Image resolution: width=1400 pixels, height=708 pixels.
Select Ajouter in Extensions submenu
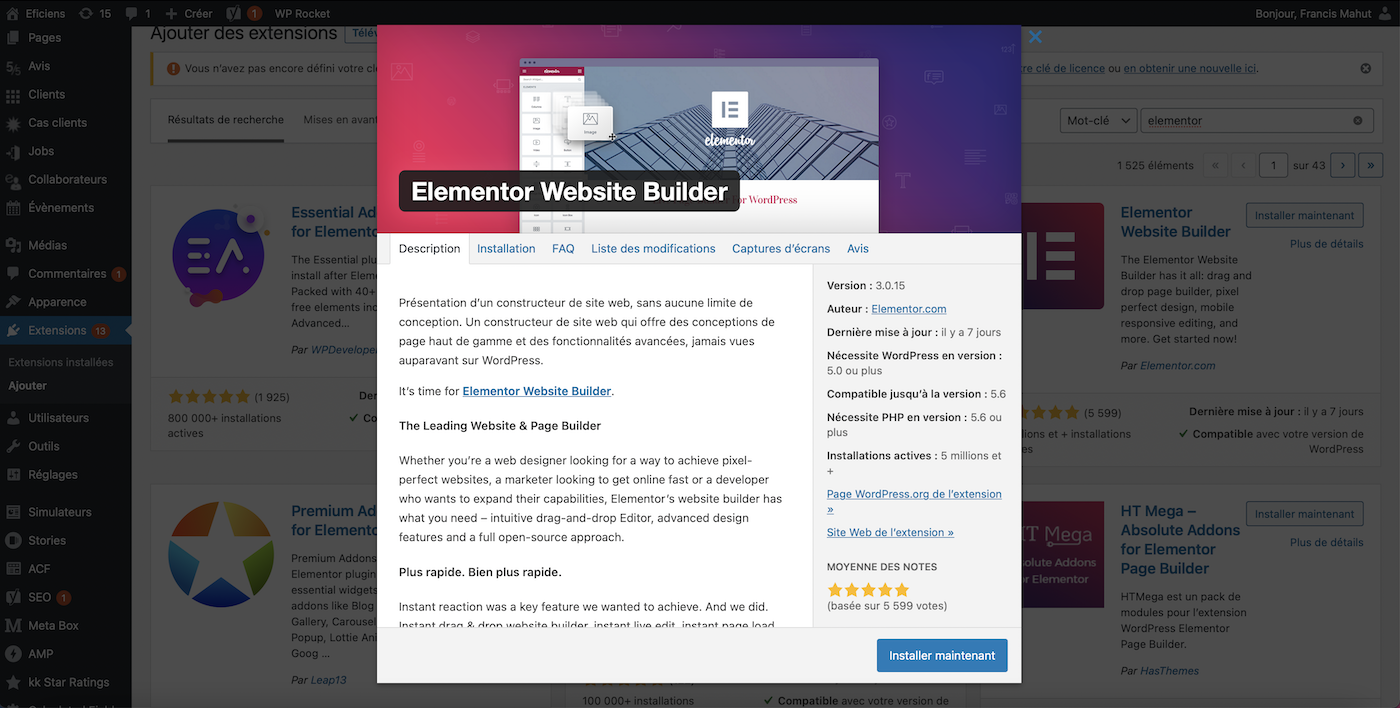pos(28,386)
